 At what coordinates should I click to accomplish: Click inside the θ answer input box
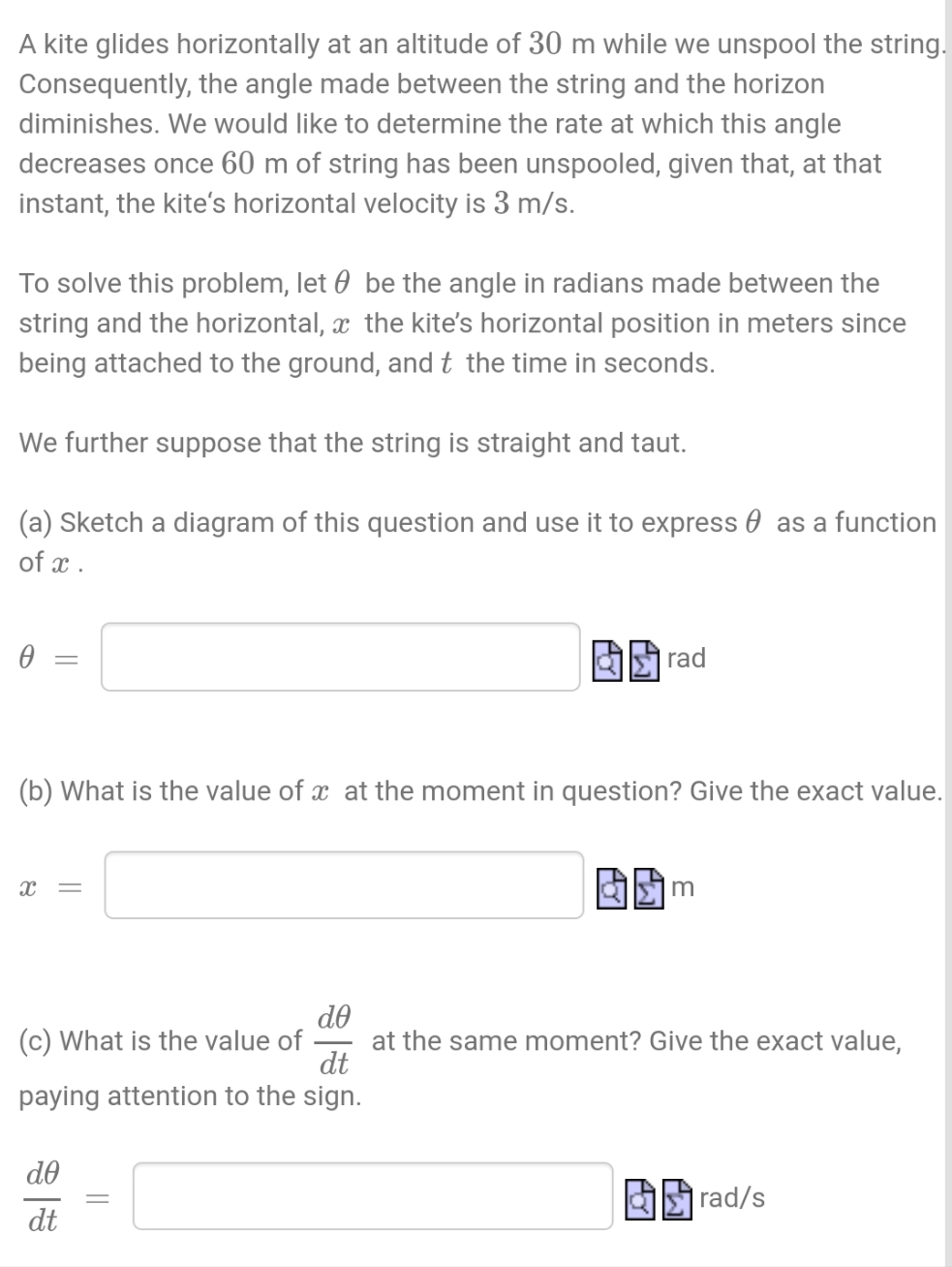[x=339, y=659]
